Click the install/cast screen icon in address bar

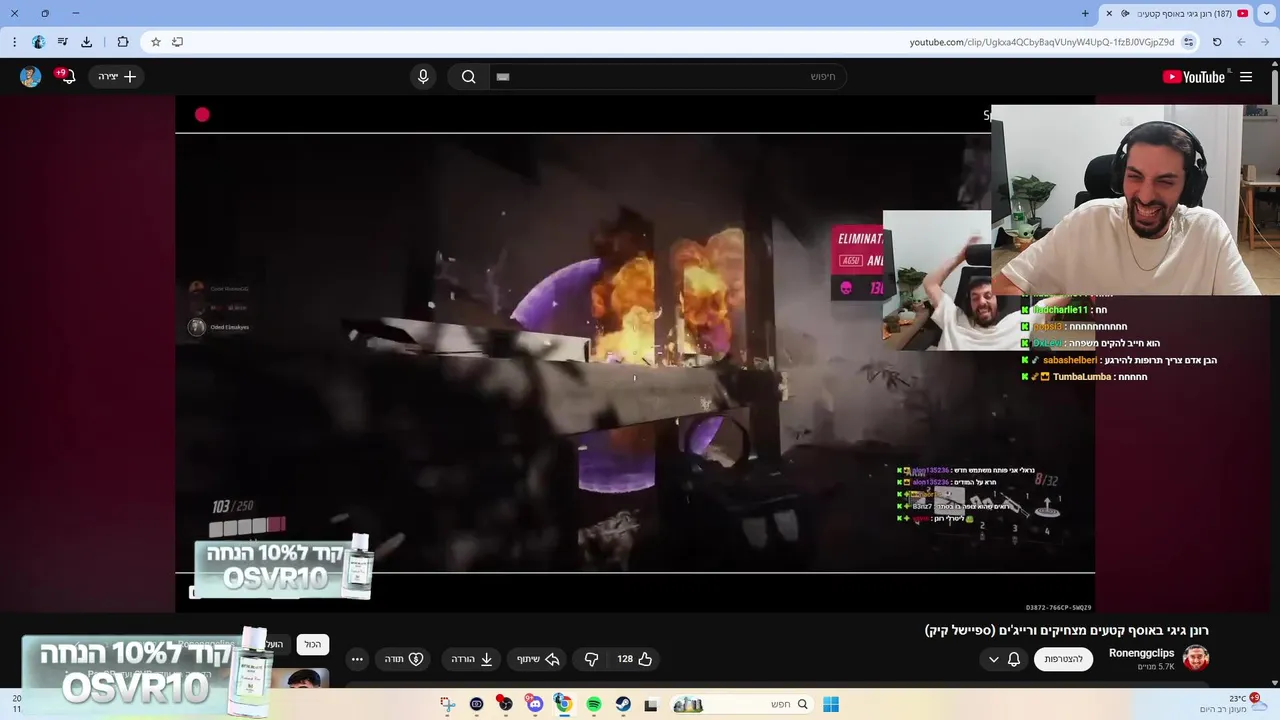(x=177, y=42)
